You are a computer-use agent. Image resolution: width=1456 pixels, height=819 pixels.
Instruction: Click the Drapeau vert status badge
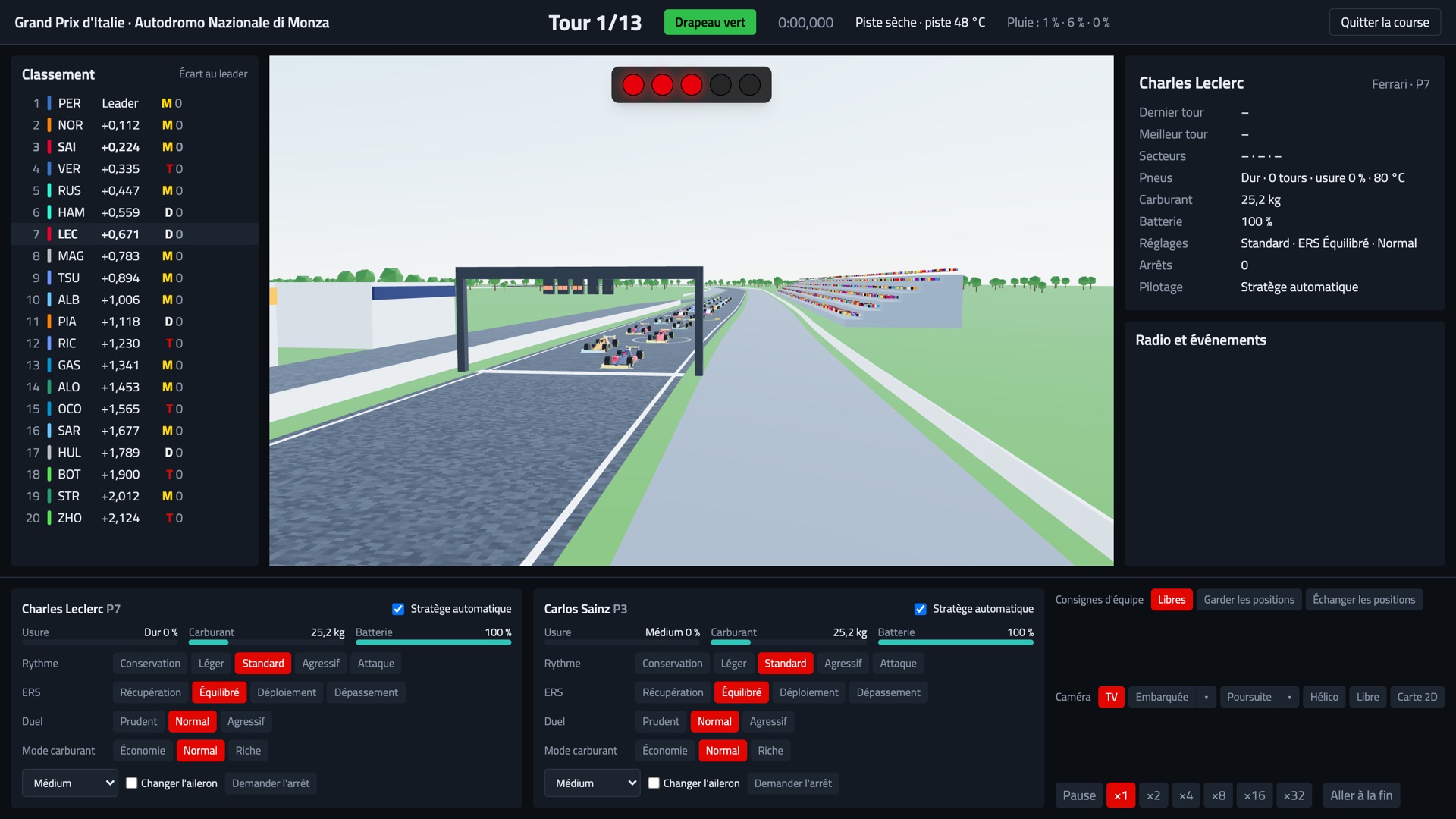coord(710,22)
